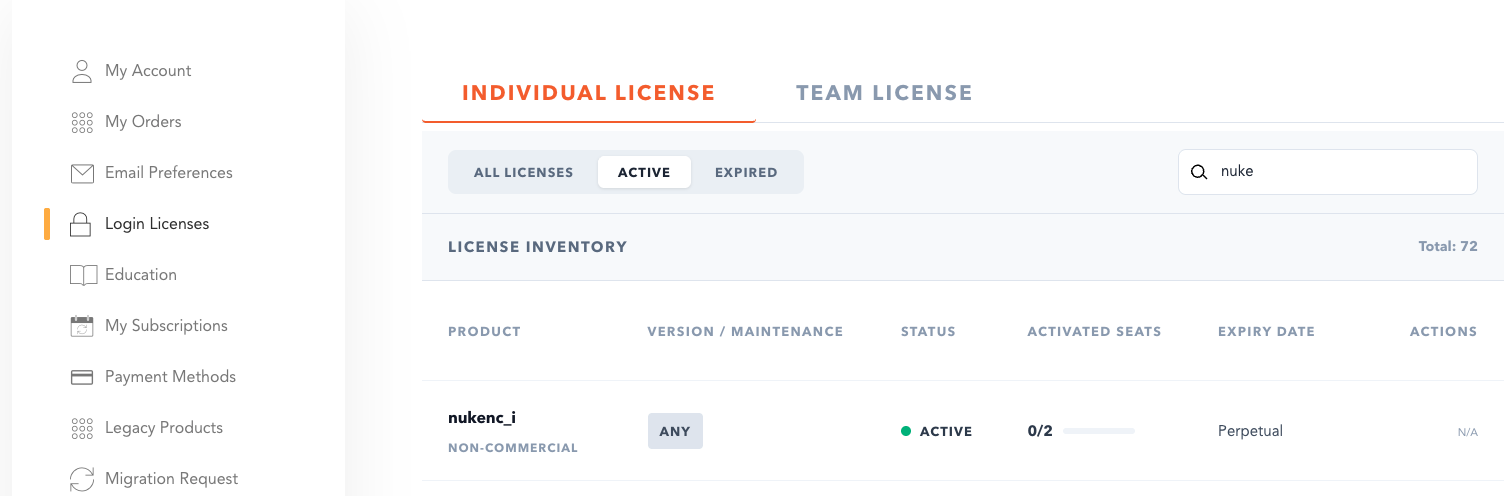Screen dimensions: 1512x496
Task: Click the Email Preferences envelope icon
Action: pyautogui.click(x=82, y=173)
